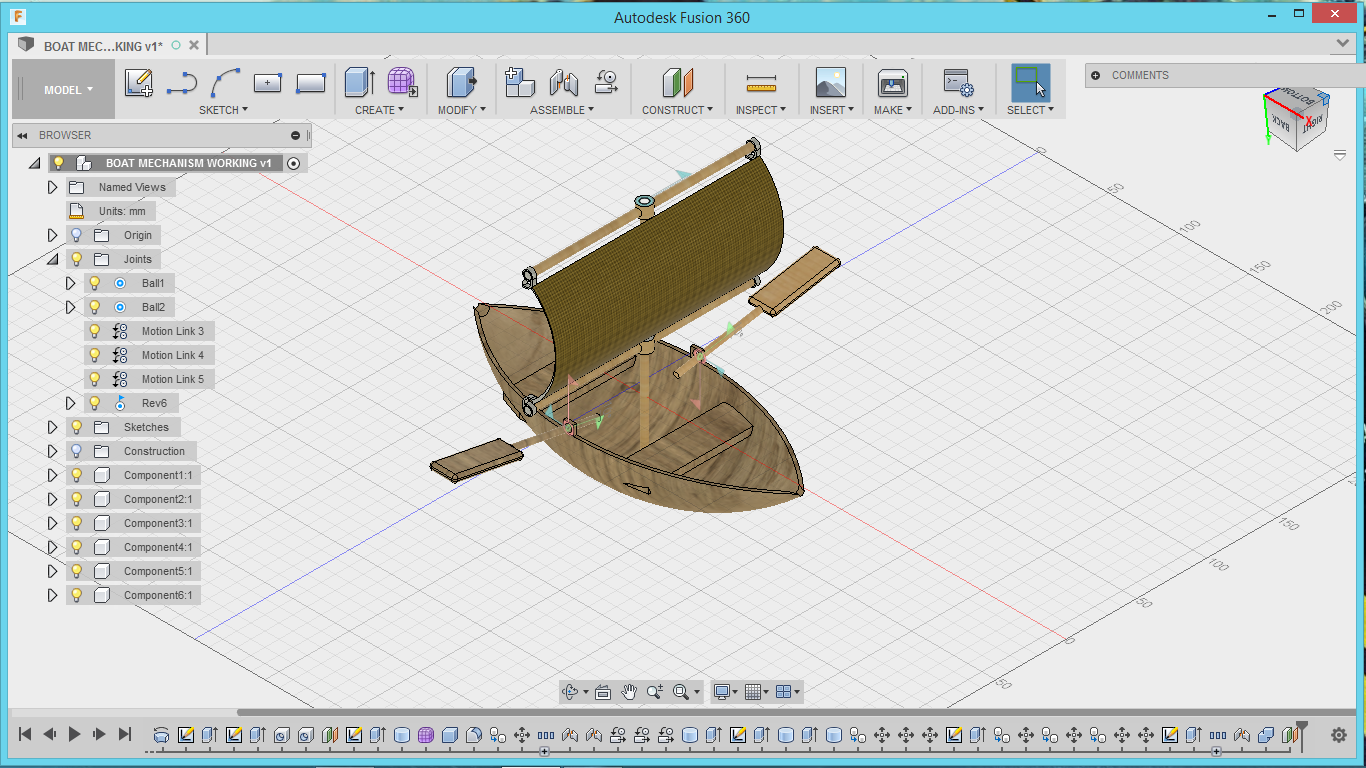Screen dimensions: 1366x768
Task: Expand the COMMENTS panel
Action: [x=1096, y=75]
